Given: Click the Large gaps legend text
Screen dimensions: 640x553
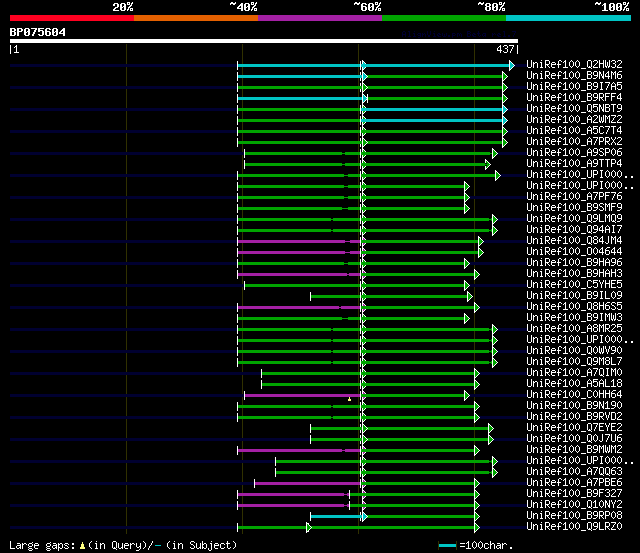Looking at the screenshot, I should point(123,545).
